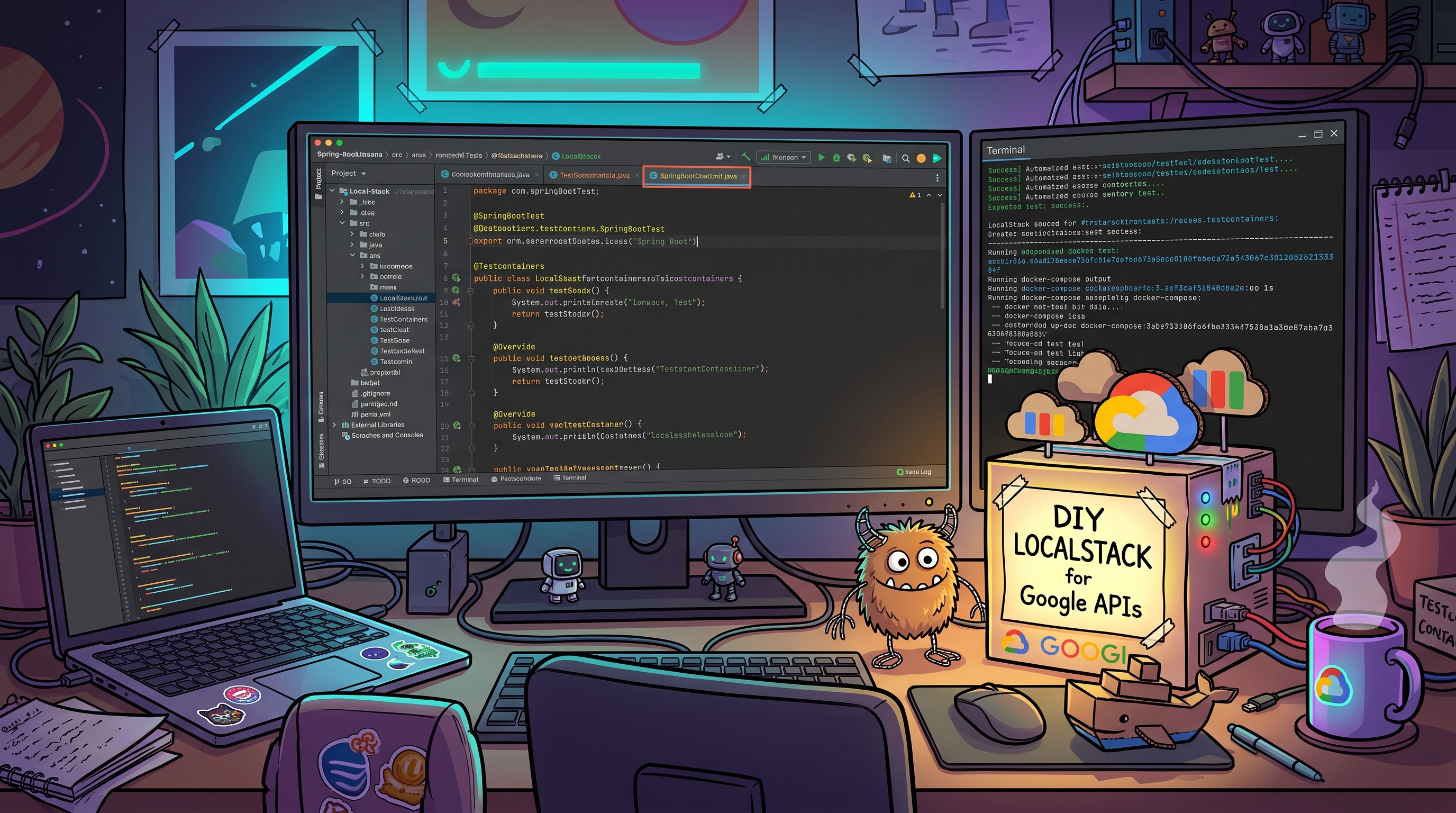Open the Project Structure folder icon in toolbar
This screenshot has height=813, width=1456.
click(887, 158)
